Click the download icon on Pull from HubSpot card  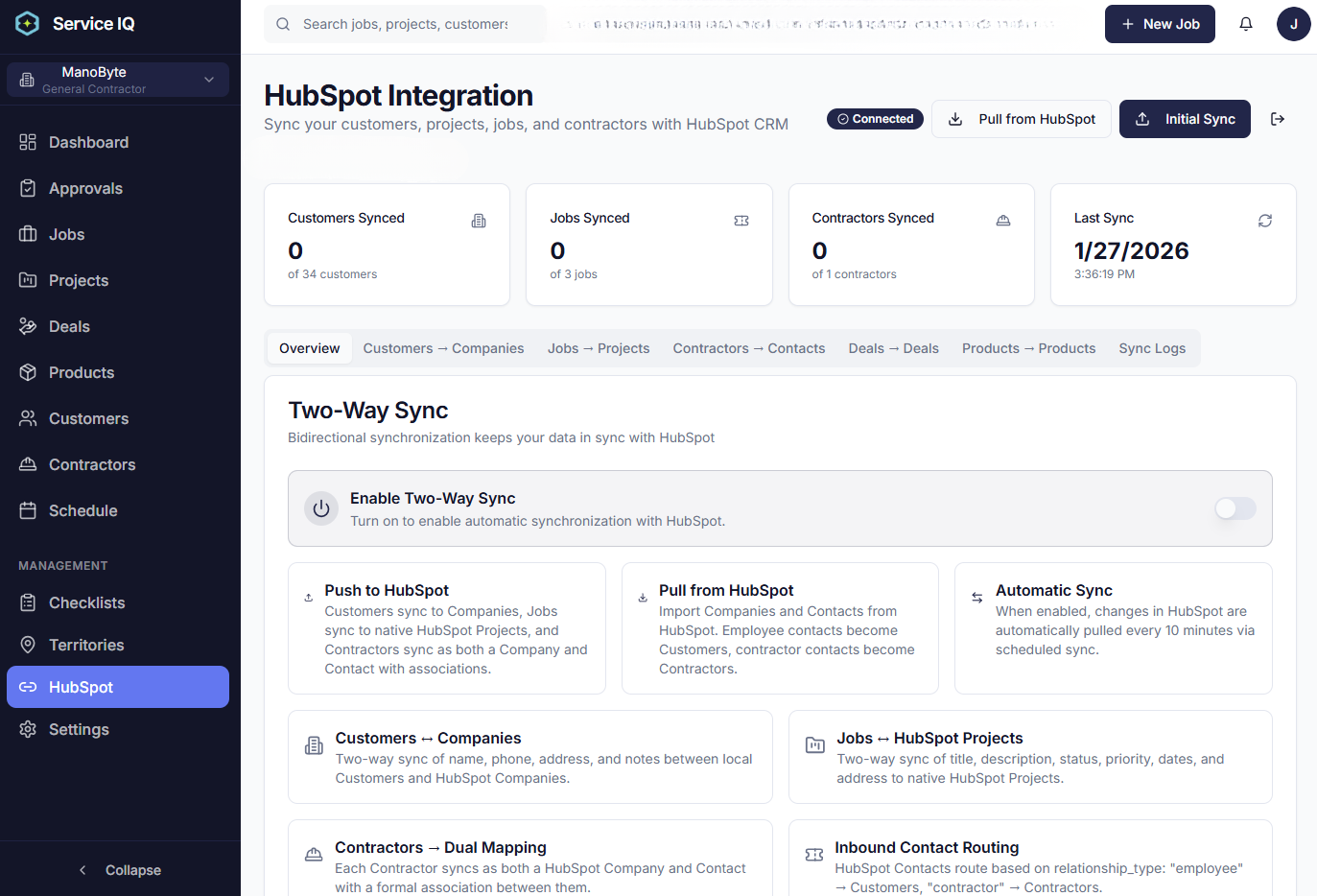(x=643, y=598)
